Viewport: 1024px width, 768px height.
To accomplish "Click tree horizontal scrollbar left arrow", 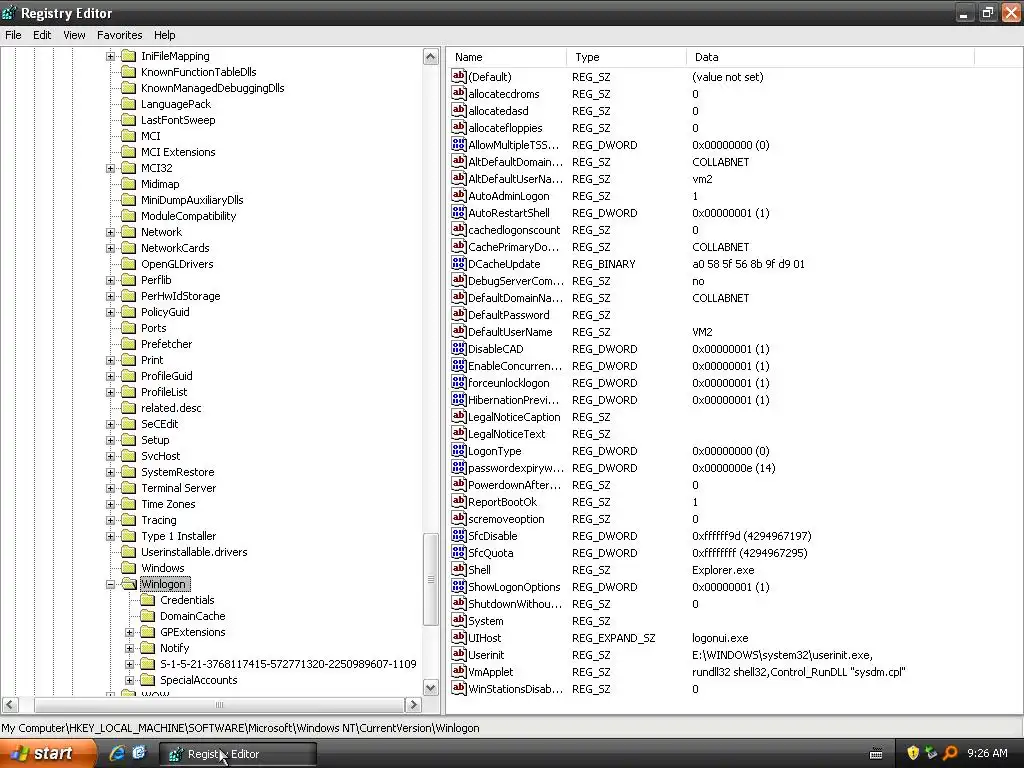I will (10, 705).
